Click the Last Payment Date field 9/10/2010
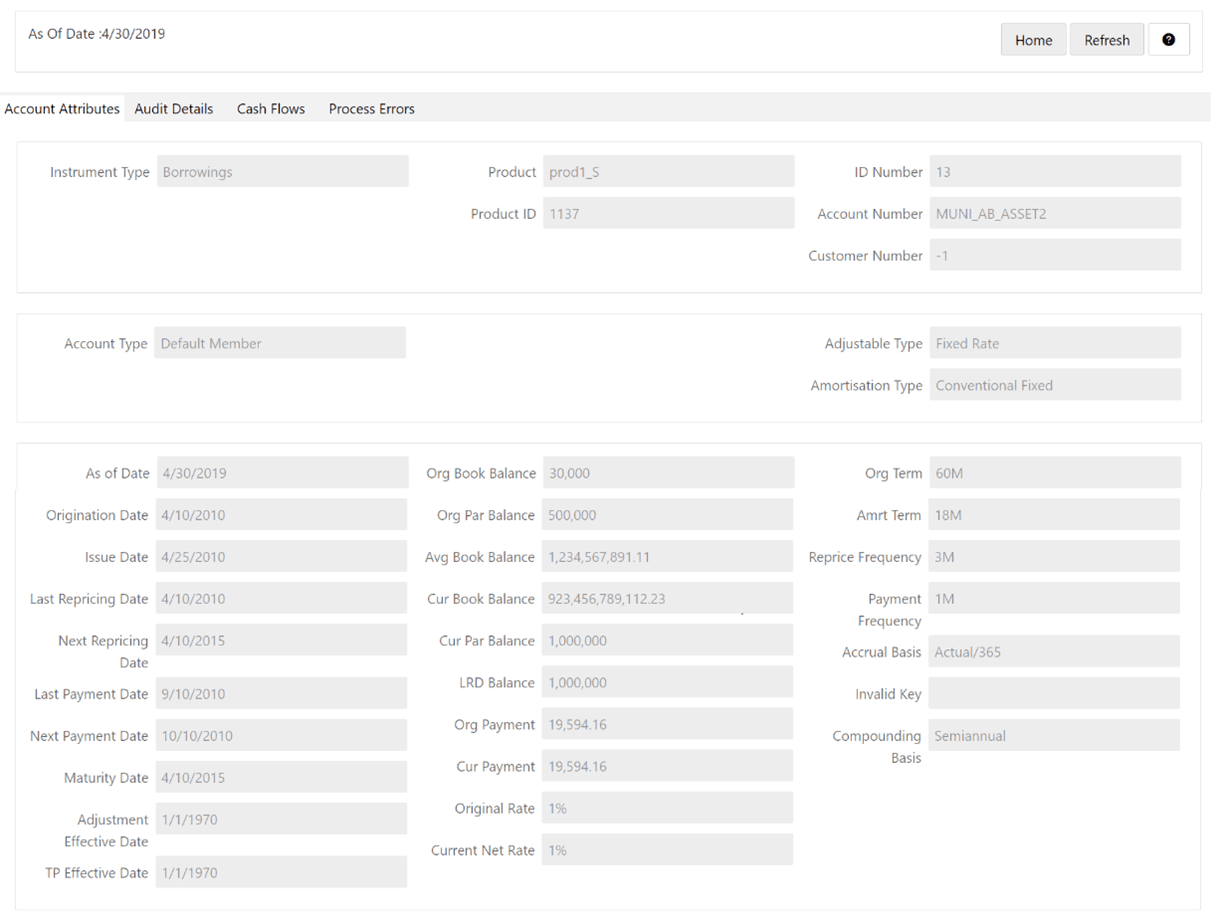Screen dimensions: 1218x919 281,693
